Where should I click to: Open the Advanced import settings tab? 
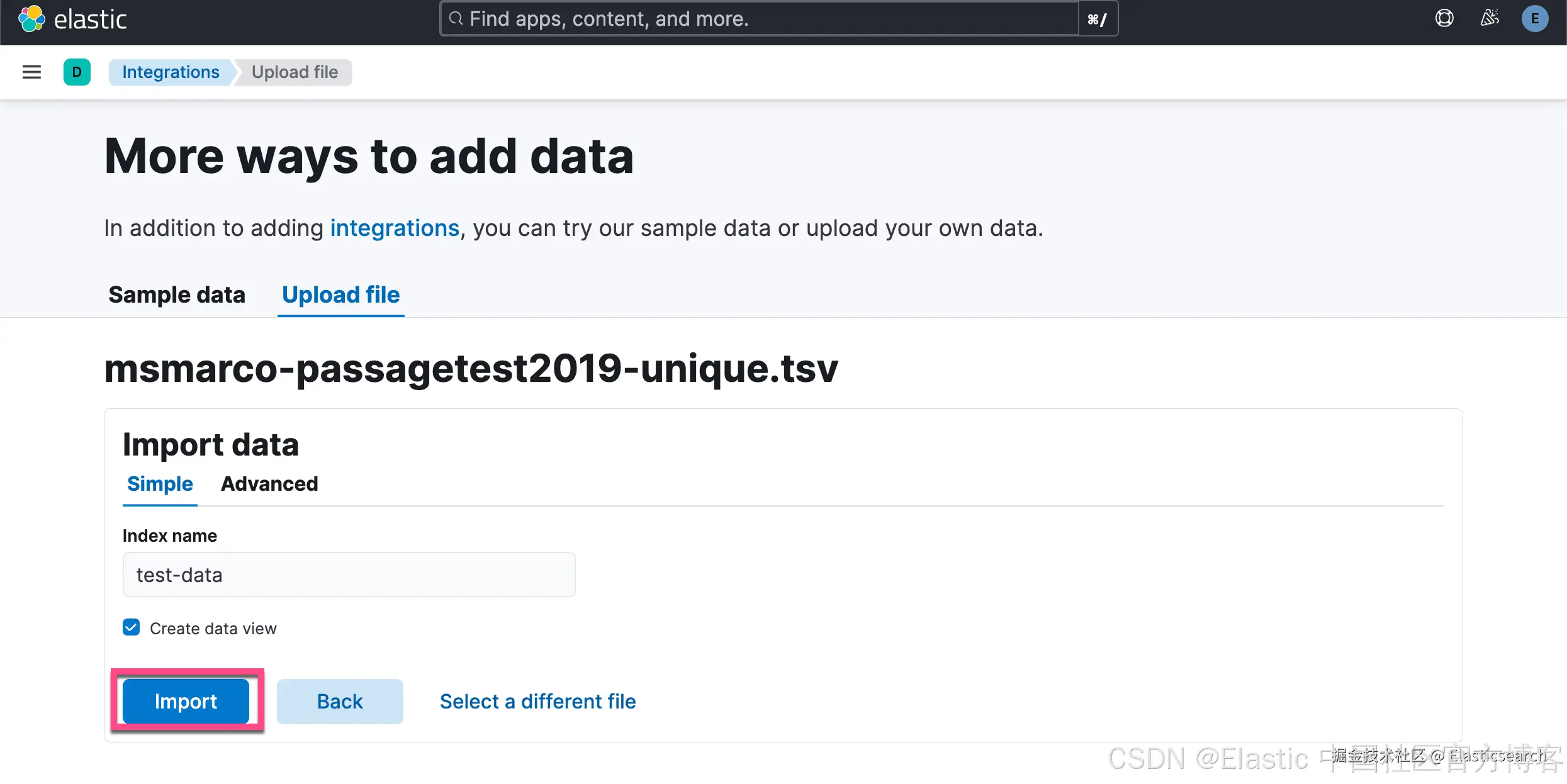click(x=269, y=484)
